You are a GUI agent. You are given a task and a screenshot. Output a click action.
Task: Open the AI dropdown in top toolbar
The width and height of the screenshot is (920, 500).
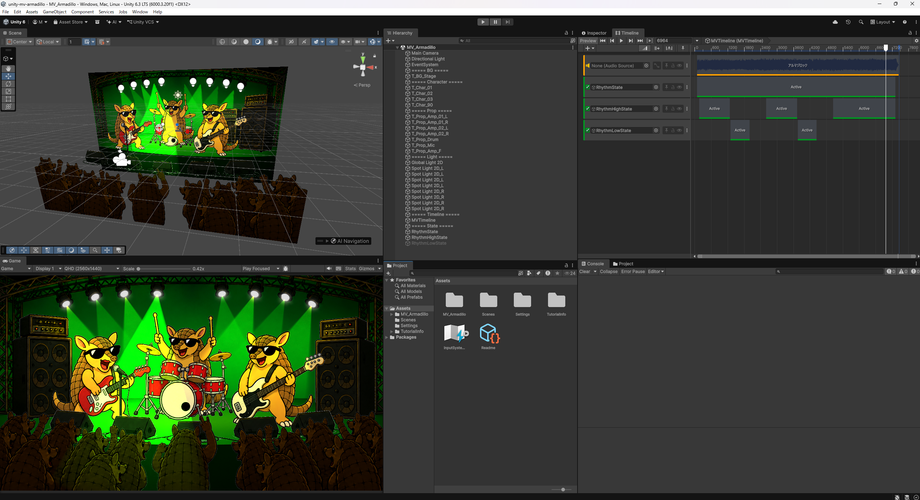click(113, 22)
